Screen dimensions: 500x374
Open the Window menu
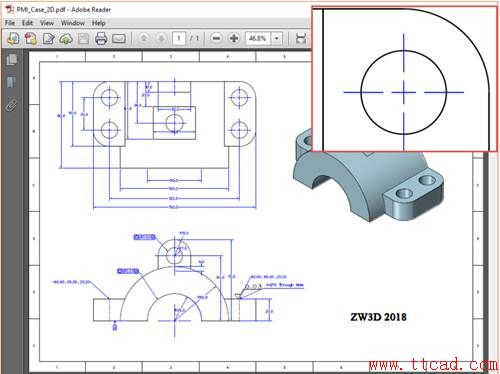(73, 23)
